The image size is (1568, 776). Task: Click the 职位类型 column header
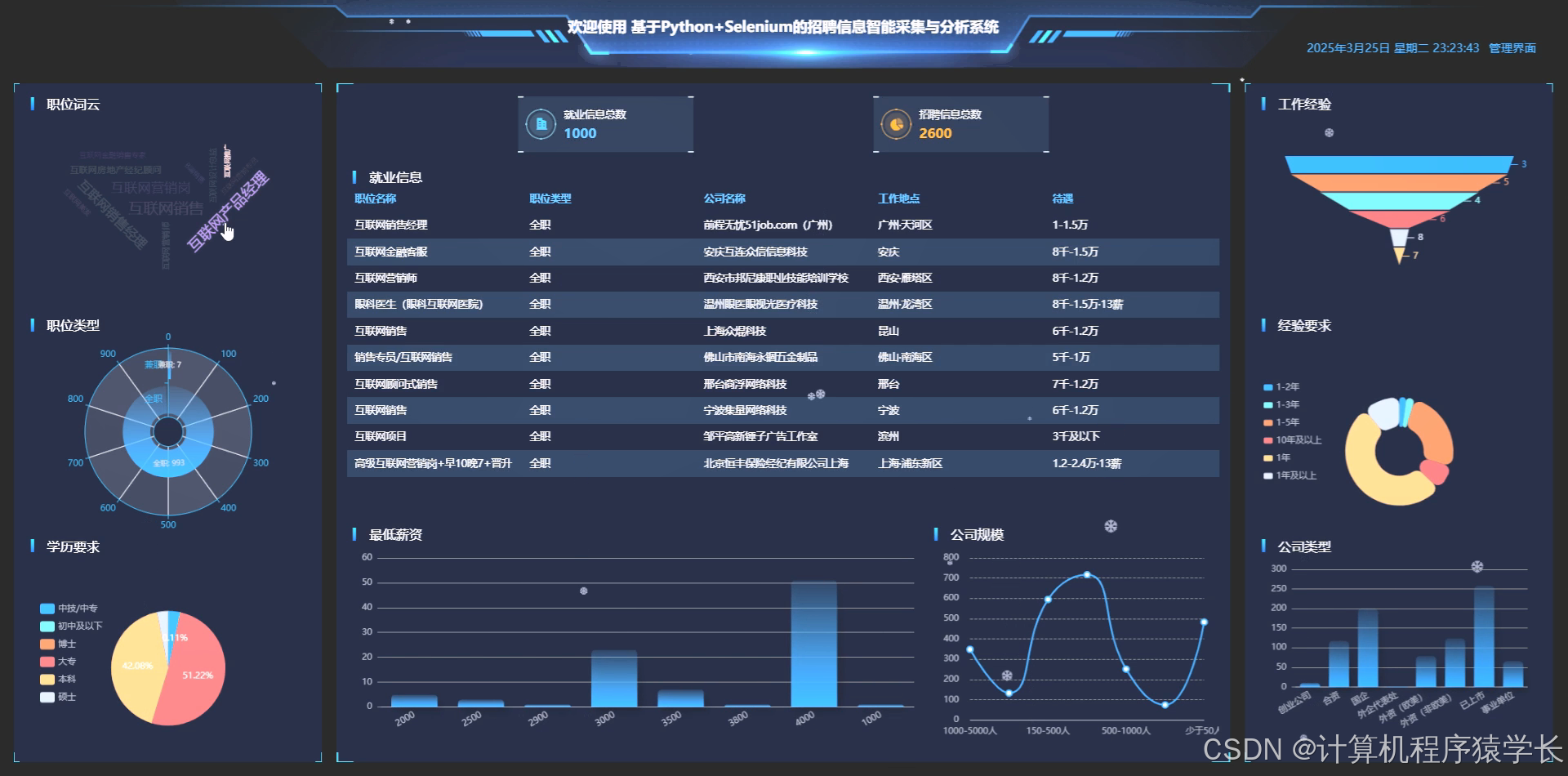point(550,198)
